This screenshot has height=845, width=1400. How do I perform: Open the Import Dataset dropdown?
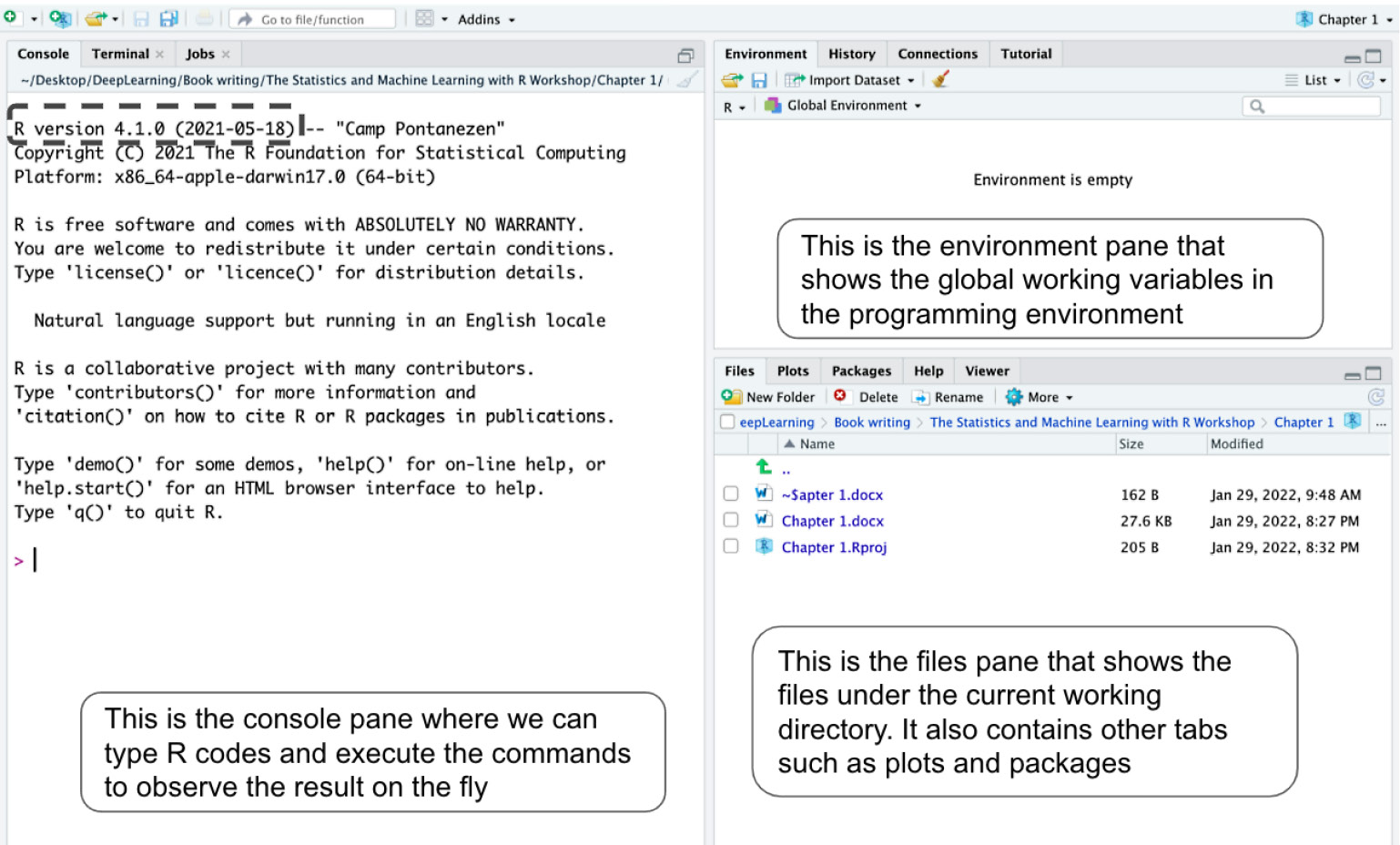[849, 80]
